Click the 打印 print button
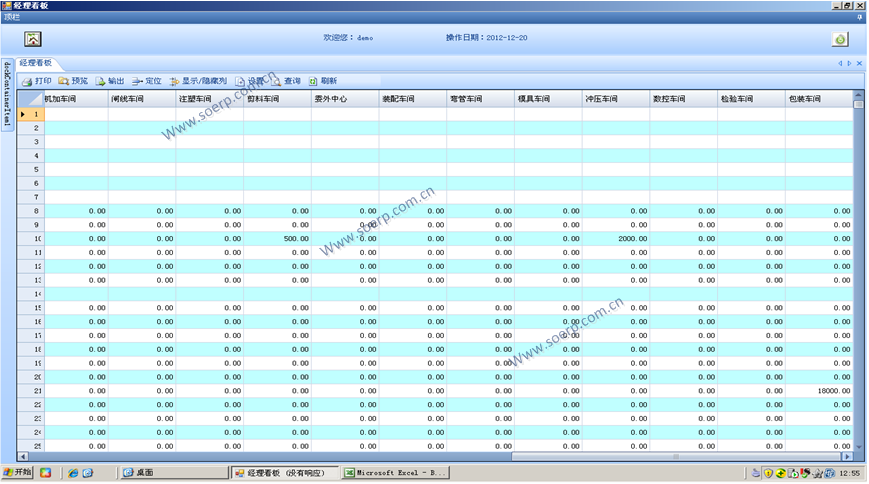 click(x=37, y=81)
